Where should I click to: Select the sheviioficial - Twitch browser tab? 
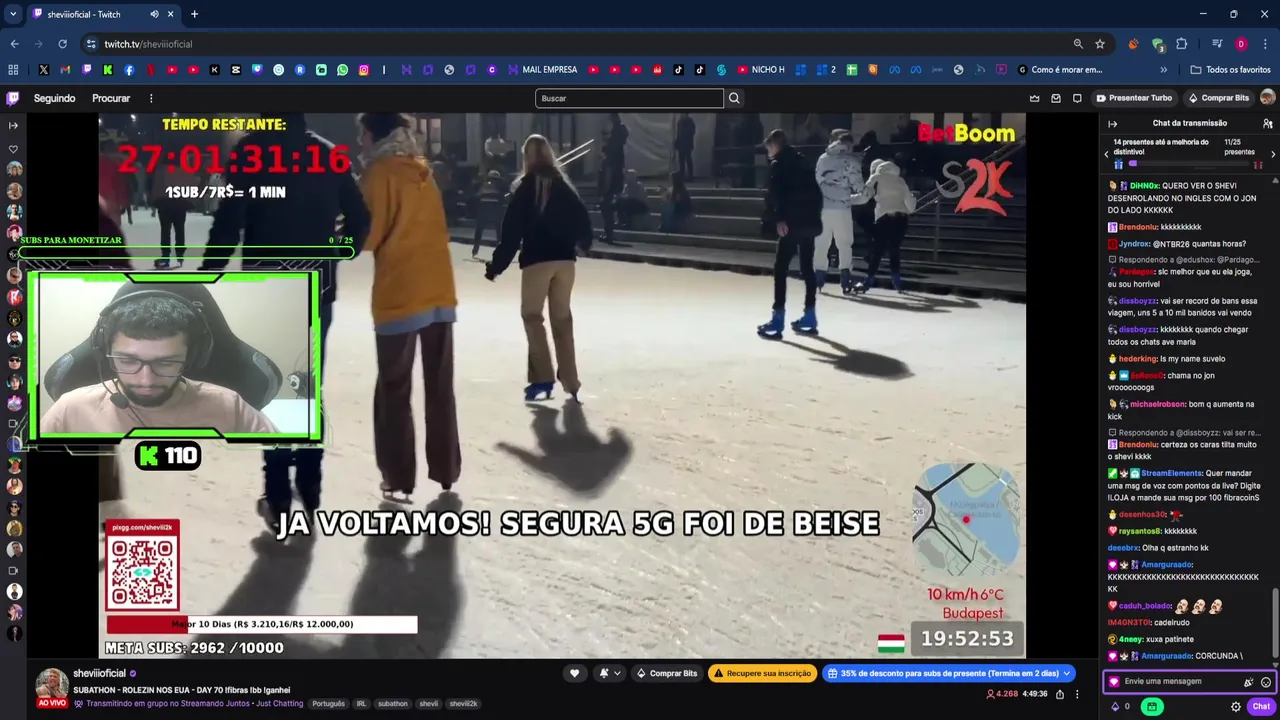point(102,14)
